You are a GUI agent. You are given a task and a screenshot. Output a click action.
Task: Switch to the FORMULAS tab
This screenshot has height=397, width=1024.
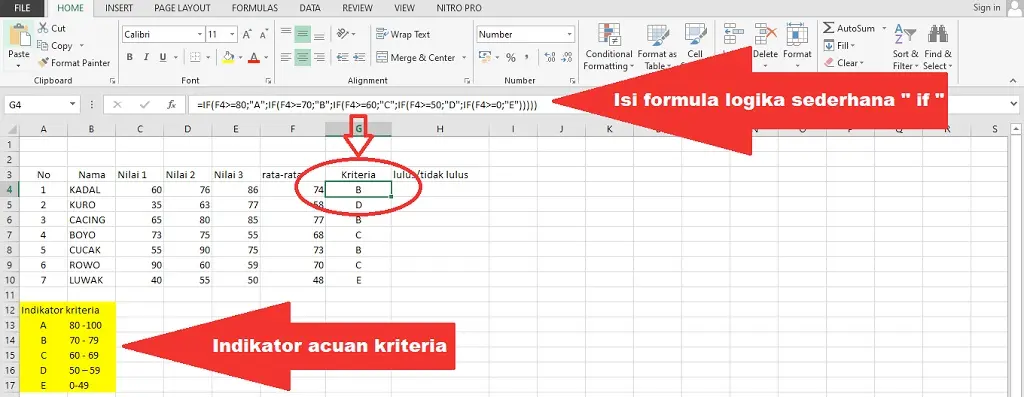point(255,8)
